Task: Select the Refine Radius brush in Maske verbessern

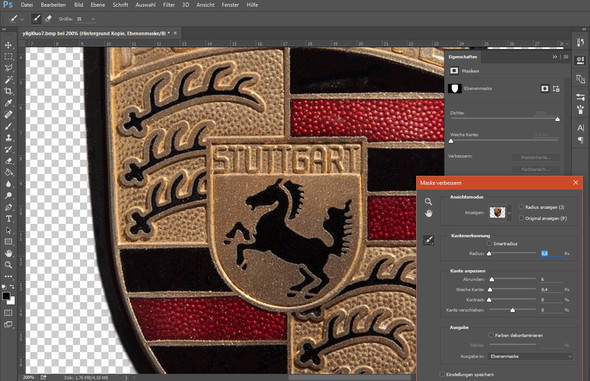Action: [429, 240]
